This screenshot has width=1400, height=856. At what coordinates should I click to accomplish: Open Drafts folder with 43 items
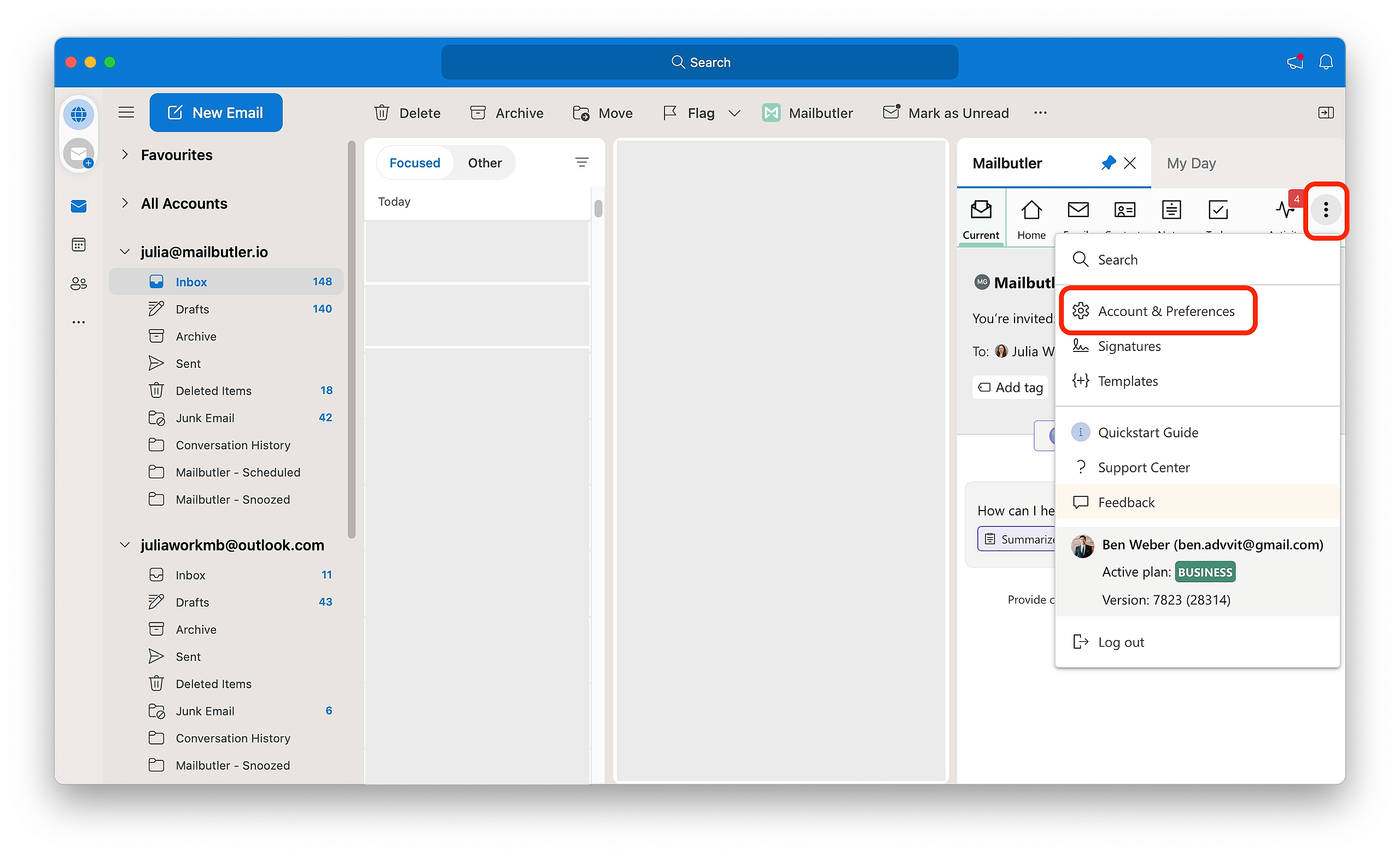tap(226, 602)
